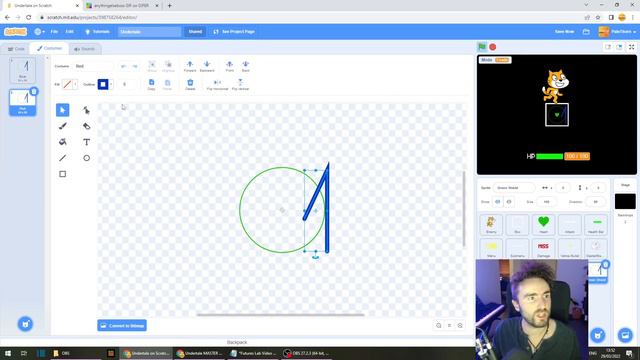Click Choose a Backdrop button

(x=625, y=335)
